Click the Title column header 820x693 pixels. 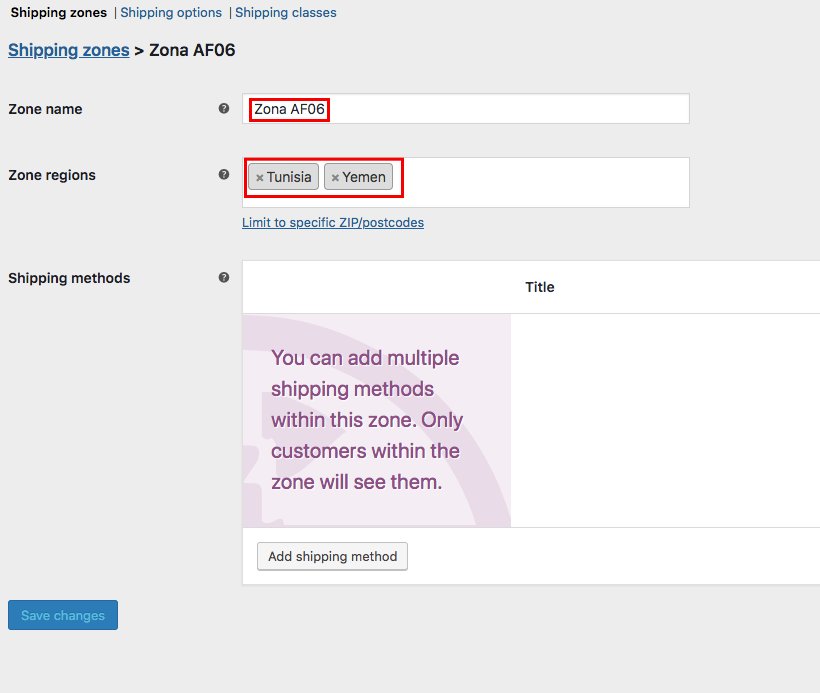tap(539, 287)
